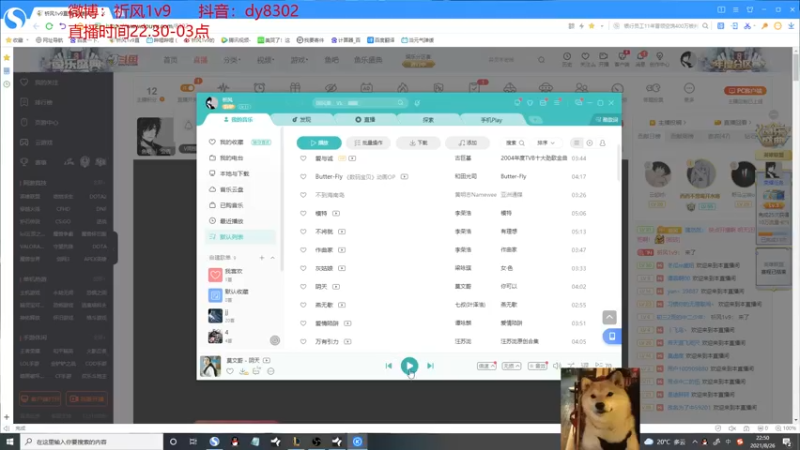The height and width of the screenshot is (450, 800).
Task: Switch to the 探索 tab
Action: pyautogui.click(x=428, y=120)
